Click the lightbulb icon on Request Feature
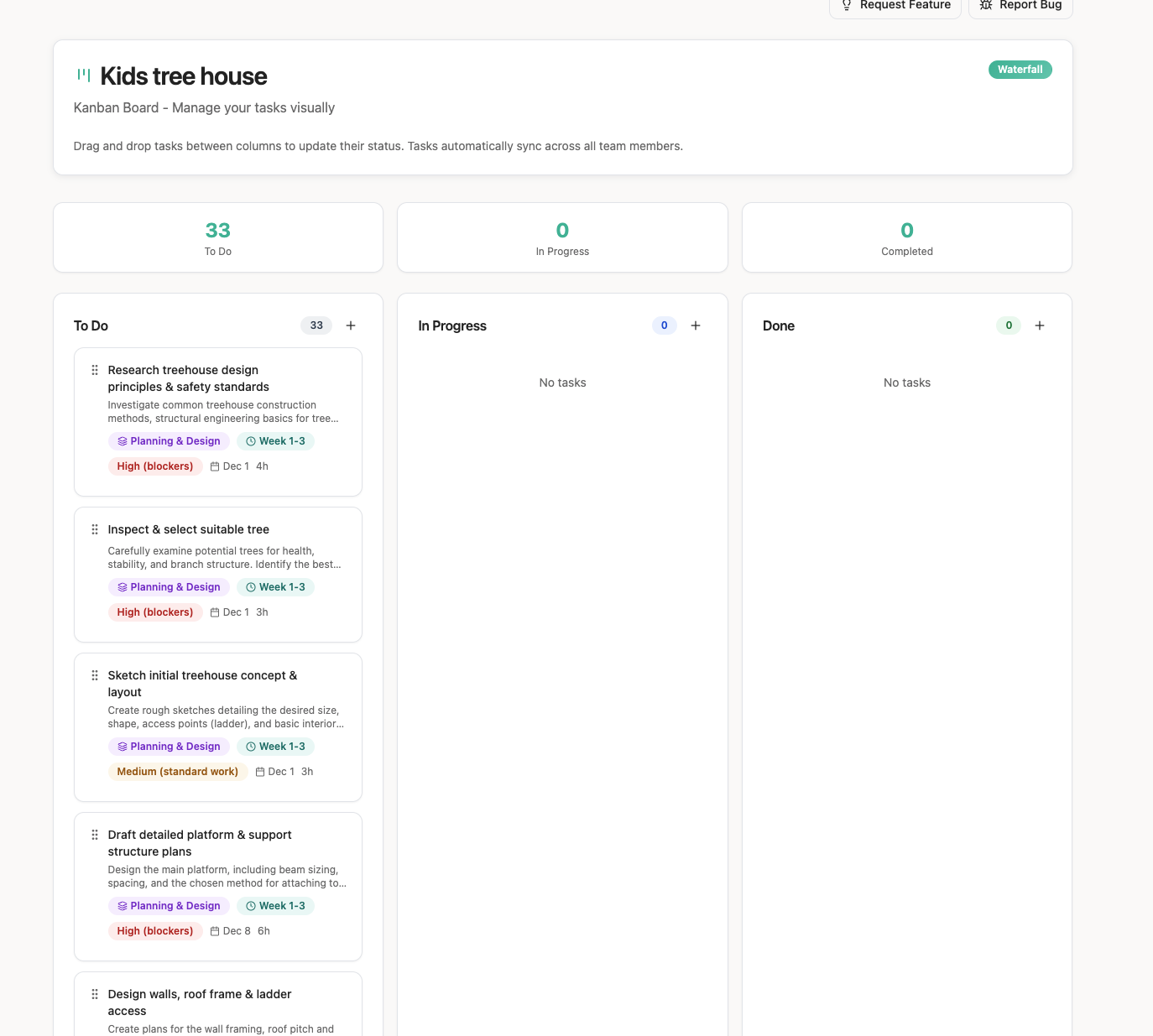The height and width of the screenshot is (1036, 1153). [x=847, y=5]
